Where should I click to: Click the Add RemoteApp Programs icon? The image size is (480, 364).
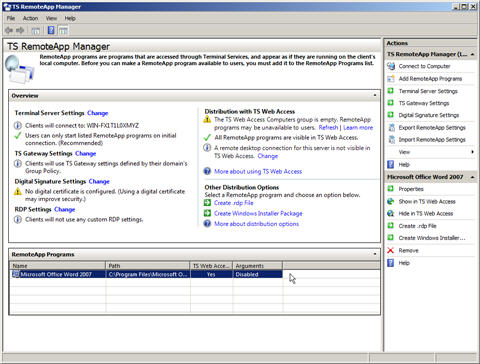point(391,79)
